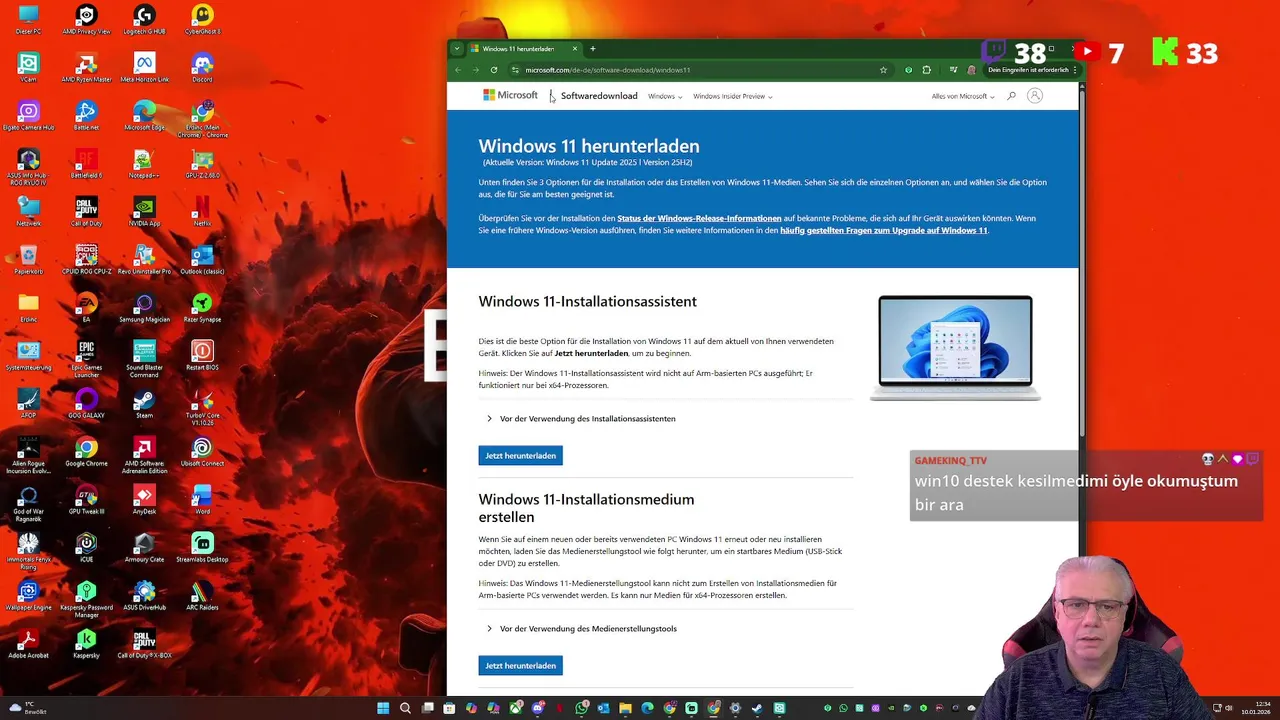1280x720 pixels.
Task: Select Streamlabs Desktop icon
Action: (202, 547)
